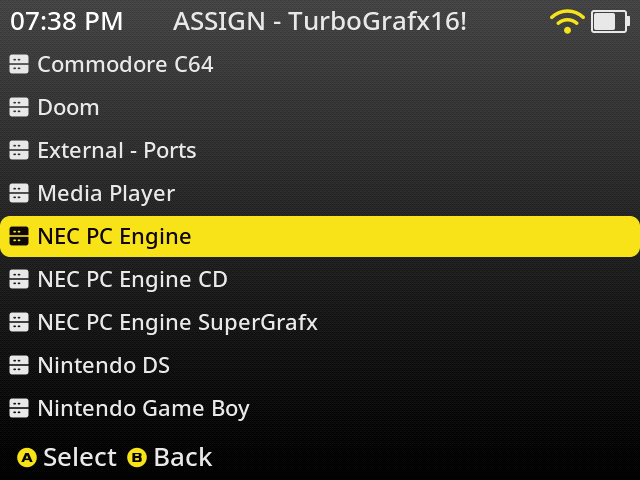Select the Doom list entry

[x=68, y=108]
